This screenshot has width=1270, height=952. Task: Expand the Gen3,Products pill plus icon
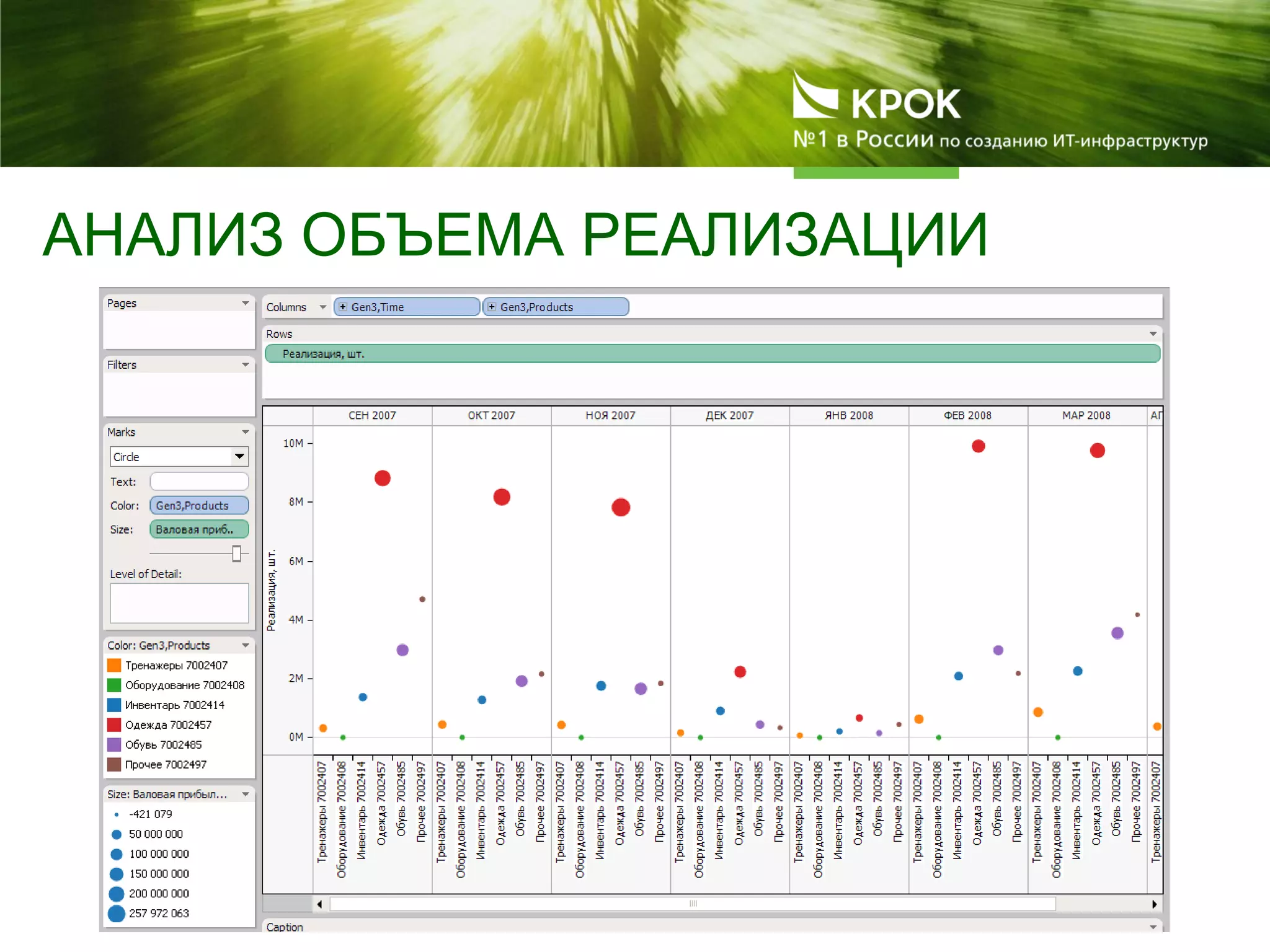492,307
